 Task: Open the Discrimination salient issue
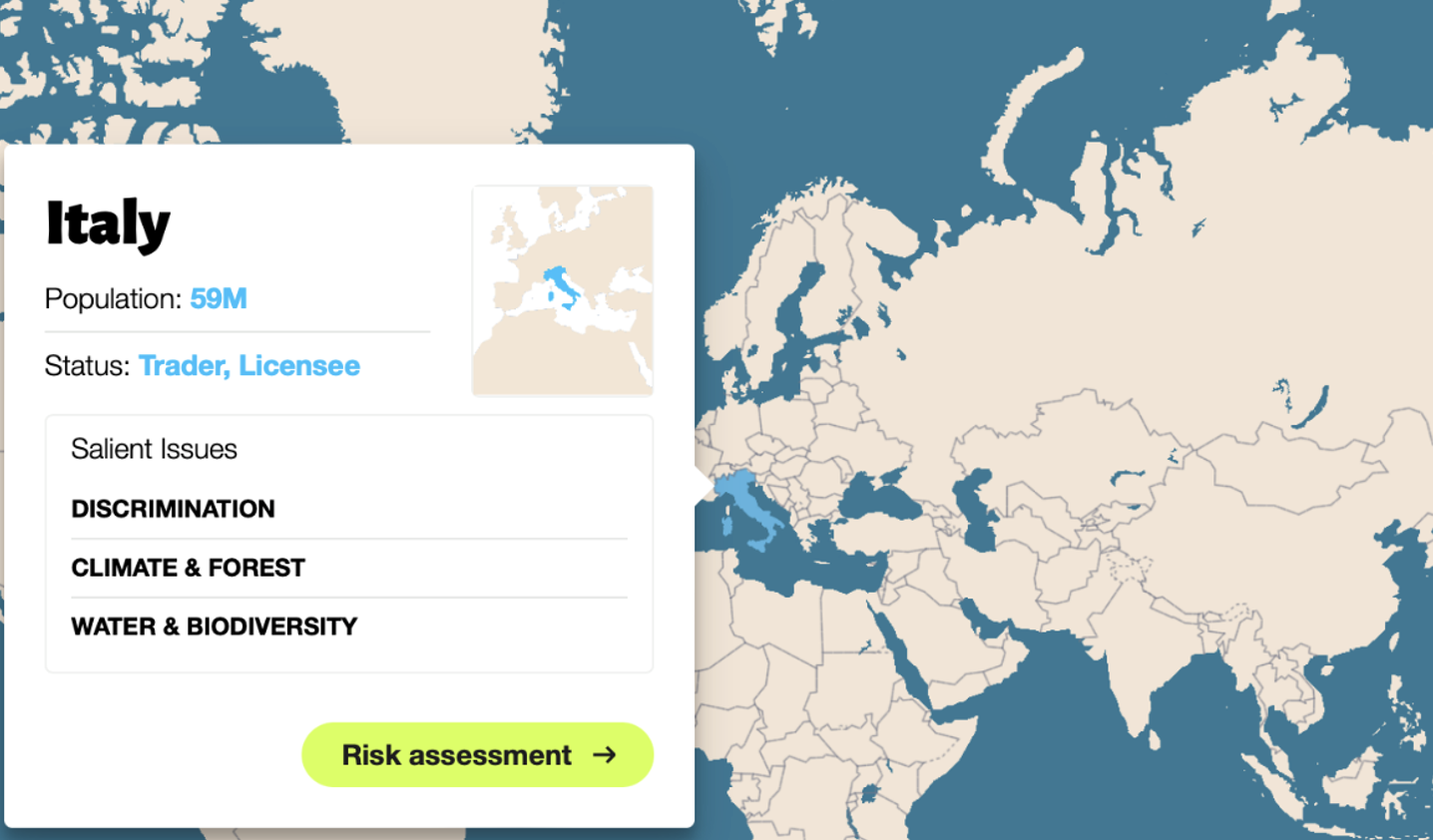[x=173, y=509]
